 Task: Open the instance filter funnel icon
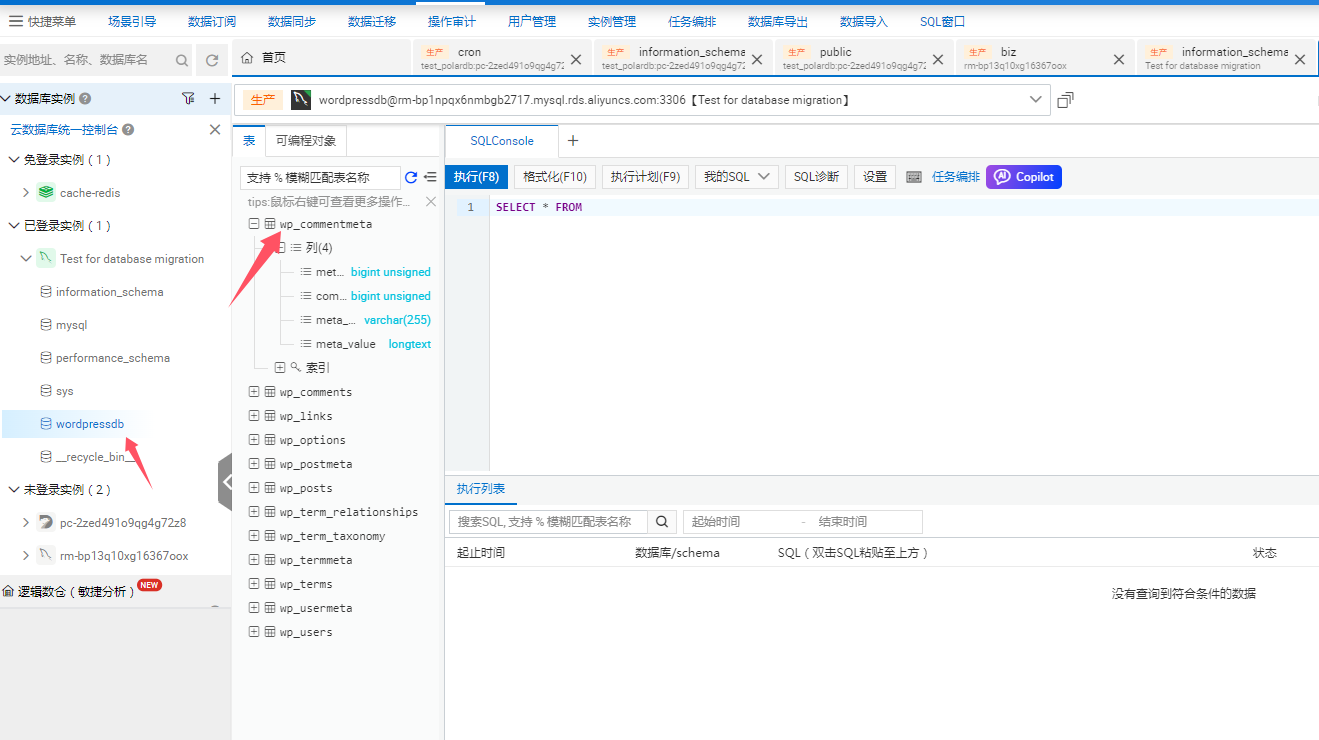pos(188,98)
